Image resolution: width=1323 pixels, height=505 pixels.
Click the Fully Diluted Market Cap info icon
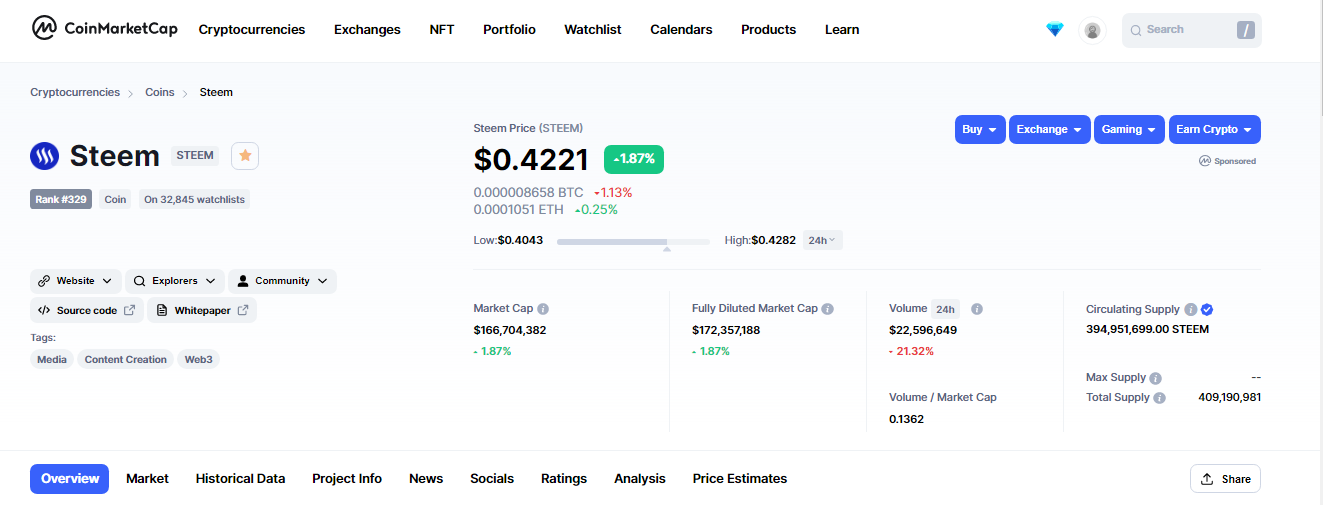click(828, 309)
